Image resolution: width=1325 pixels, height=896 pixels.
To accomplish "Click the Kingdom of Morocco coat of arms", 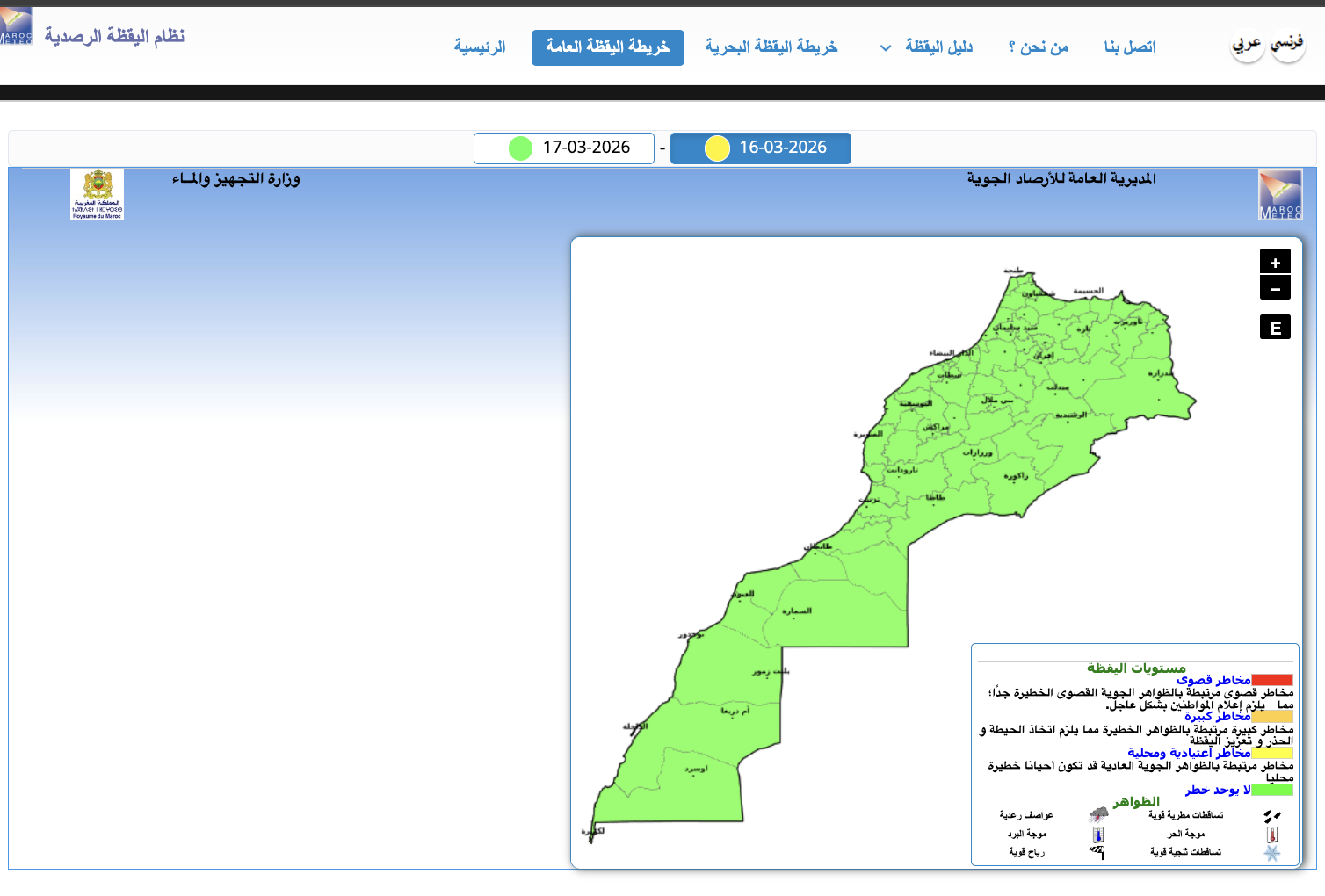I will click(97, 194).
